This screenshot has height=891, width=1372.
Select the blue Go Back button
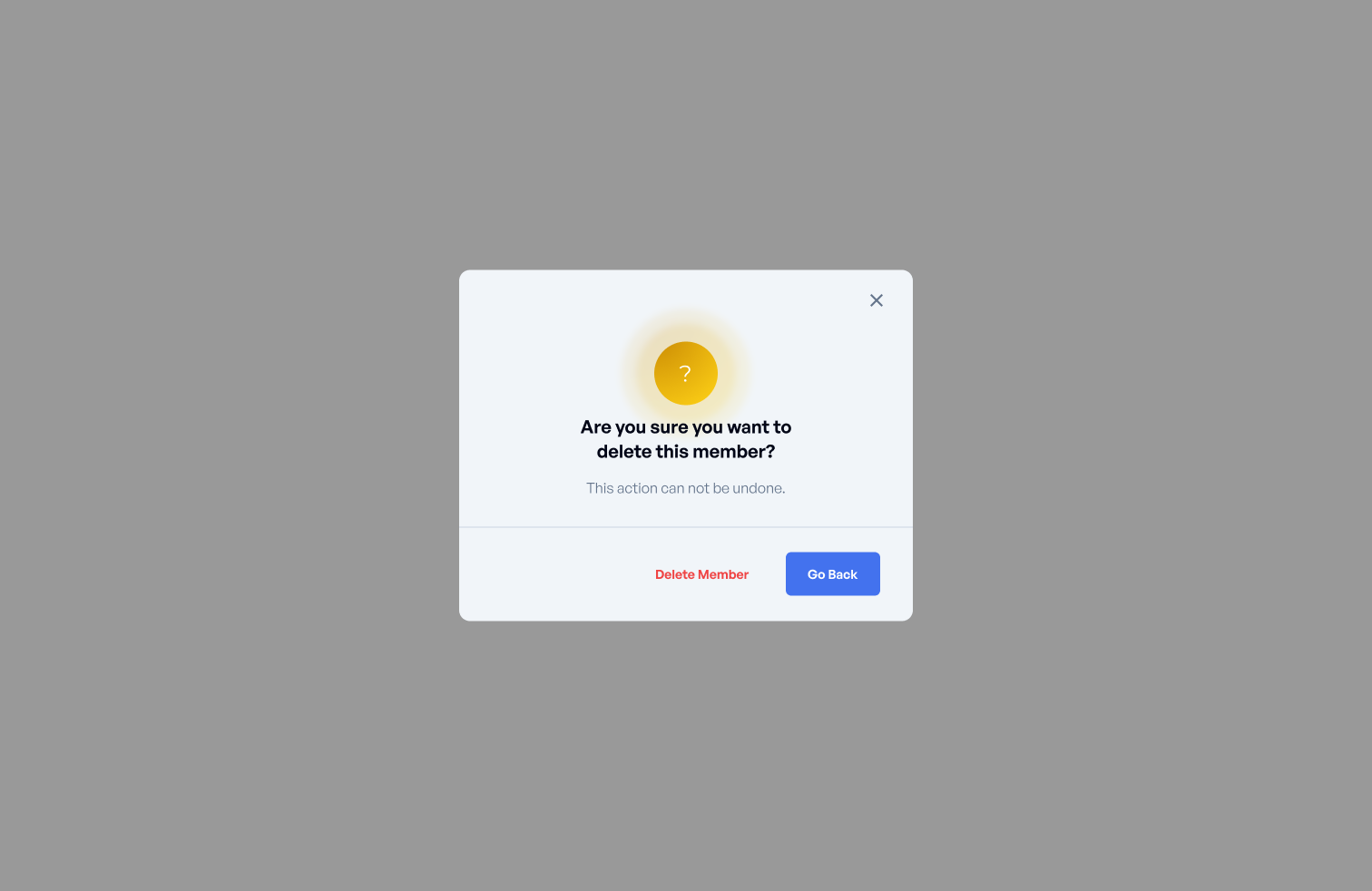pos(832,573)
